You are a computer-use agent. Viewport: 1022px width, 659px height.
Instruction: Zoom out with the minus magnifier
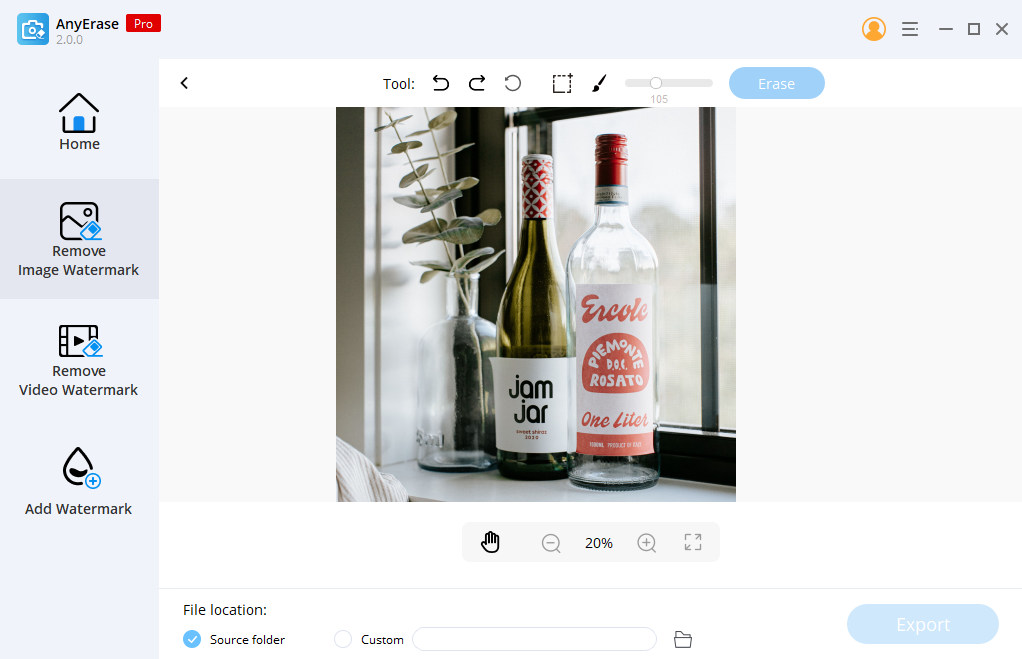[551, 543]
